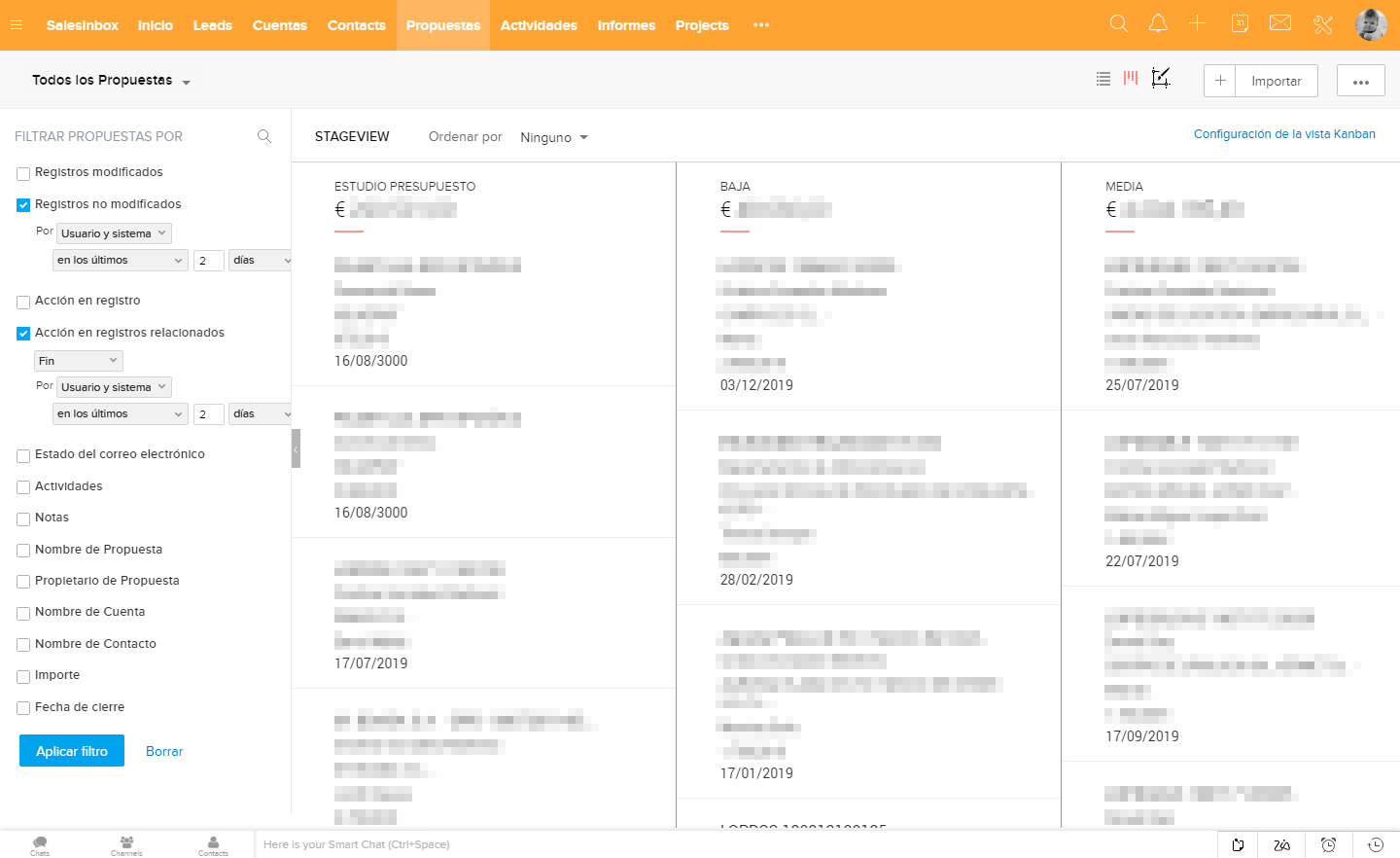Image resolution: width=1400 pixels, height=858 pixels.
Task: Uncheck Registros no modificados filter
Action: pyautogui.click(x=23, y=205)
